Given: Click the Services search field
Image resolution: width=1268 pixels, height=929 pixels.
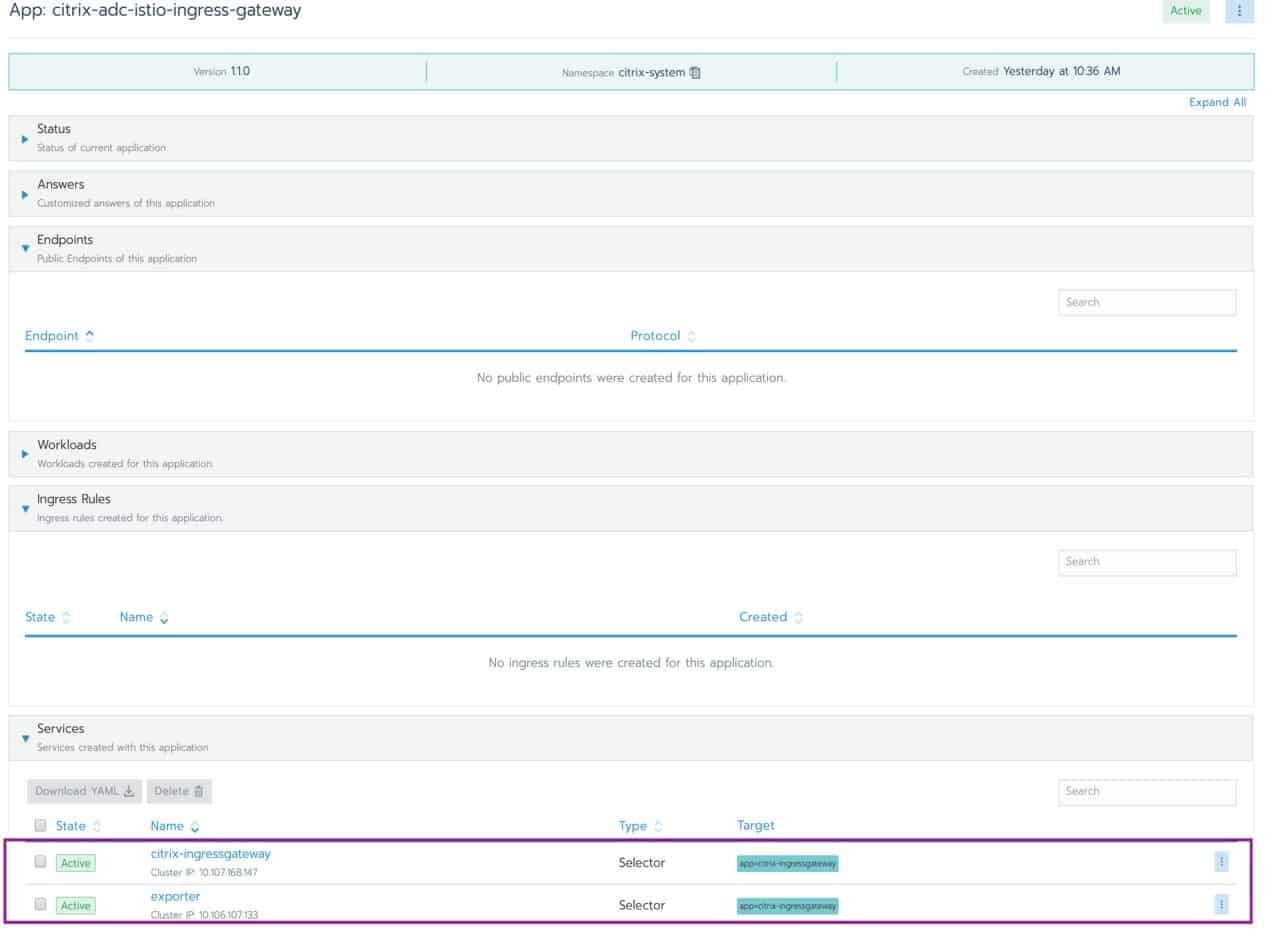Looking at the screenshot, I should click(x=1146, y=791).
